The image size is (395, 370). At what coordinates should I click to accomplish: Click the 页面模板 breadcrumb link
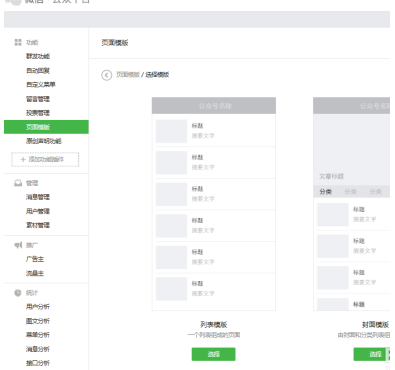coord(128,75)
